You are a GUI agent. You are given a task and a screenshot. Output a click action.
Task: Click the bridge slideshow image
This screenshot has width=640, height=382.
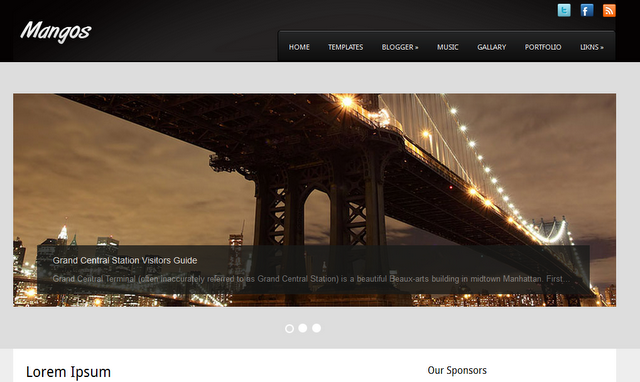[314, 200]
